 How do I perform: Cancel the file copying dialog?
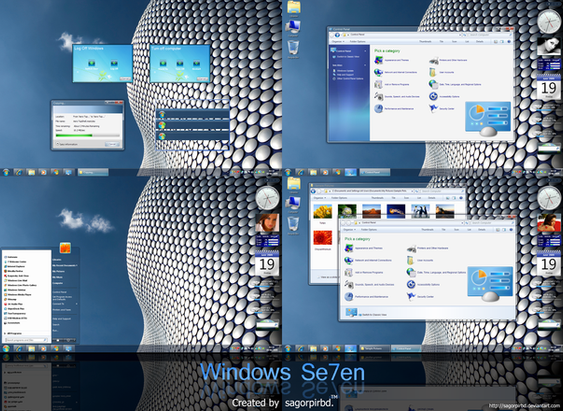pos(112,144)
